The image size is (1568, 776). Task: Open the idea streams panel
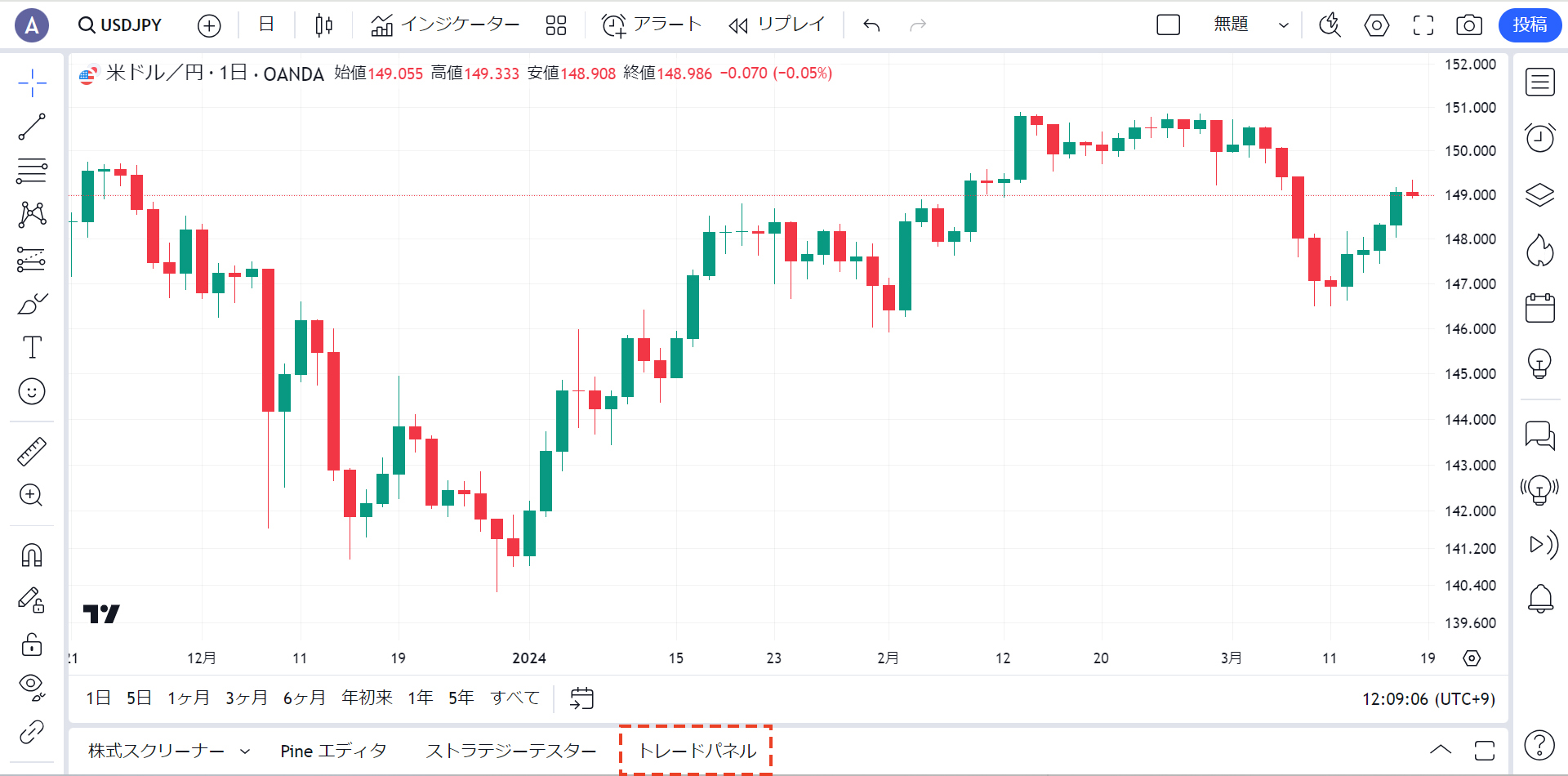[1540, 490]
